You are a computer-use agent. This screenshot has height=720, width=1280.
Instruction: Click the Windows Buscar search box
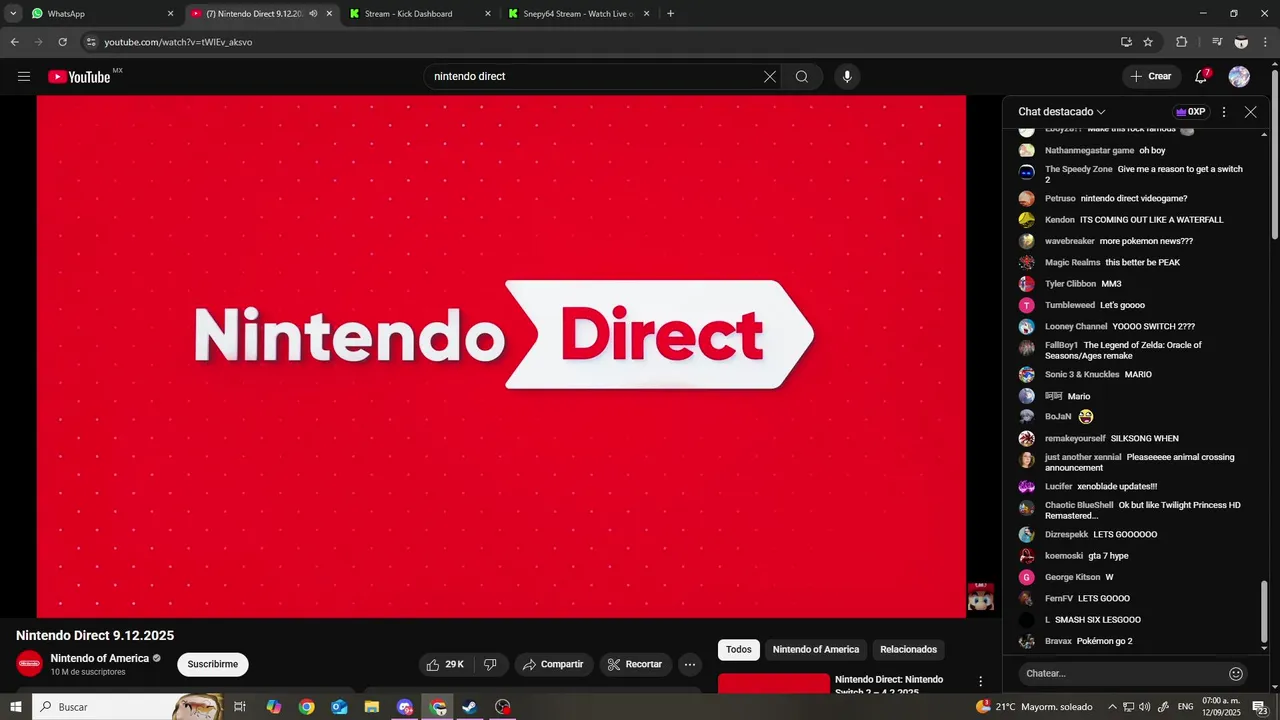click(x=128, y=707)
